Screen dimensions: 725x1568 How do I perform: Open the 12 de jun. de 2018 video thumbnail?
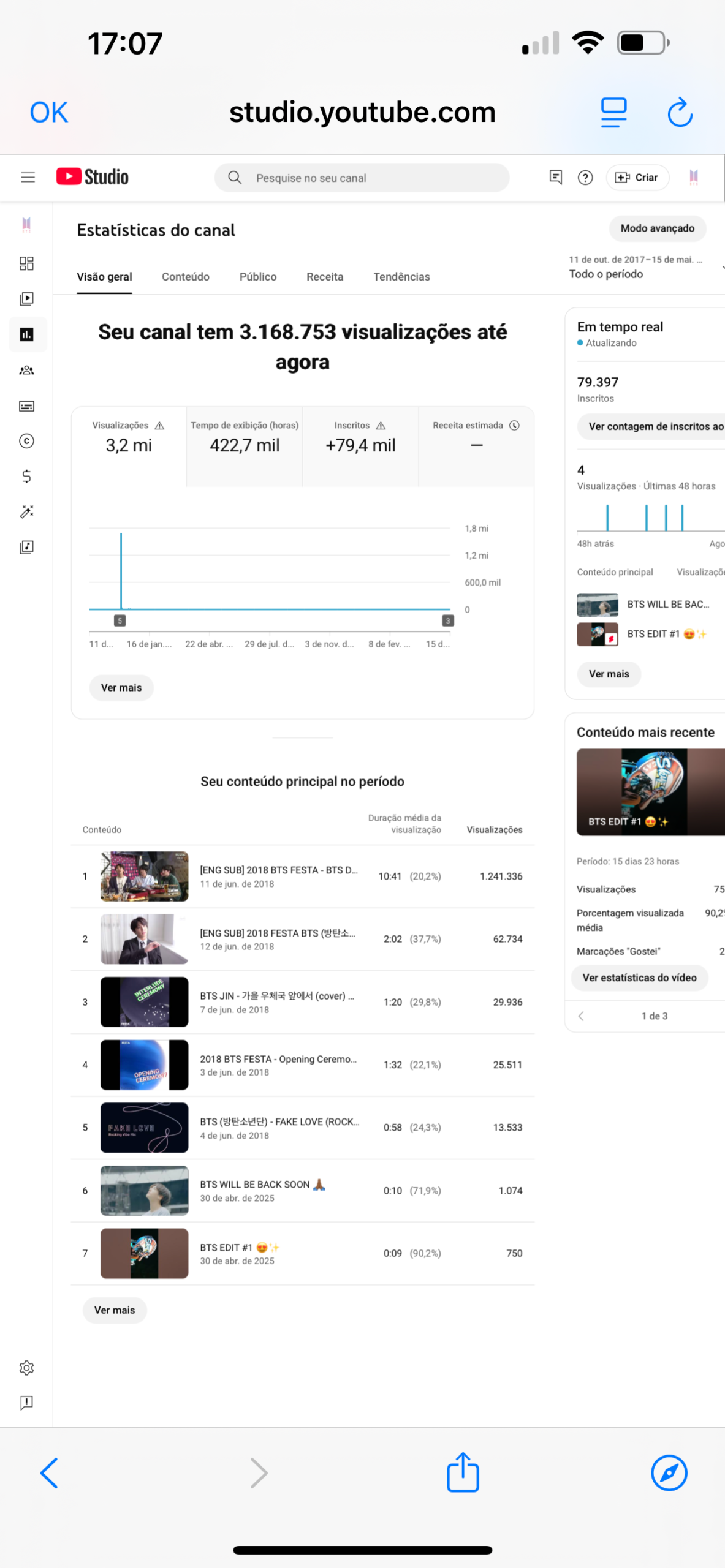[x=144, y=939]
